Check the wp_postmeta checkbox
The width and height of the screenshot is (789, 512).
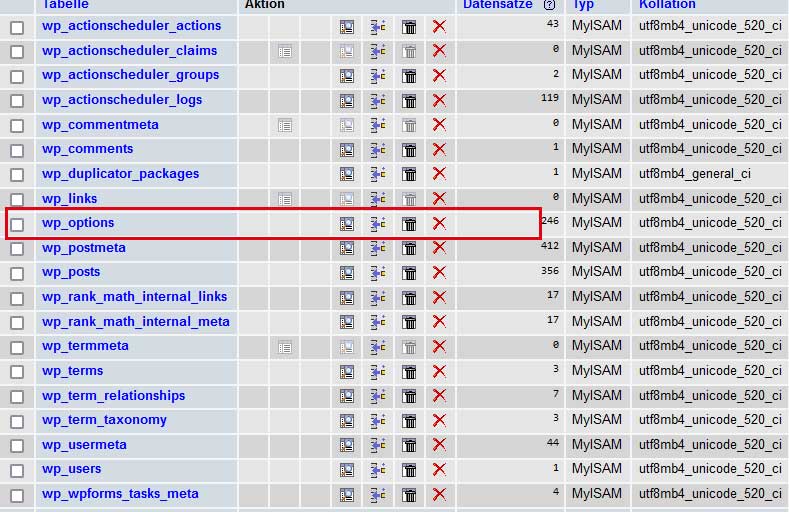17,249
